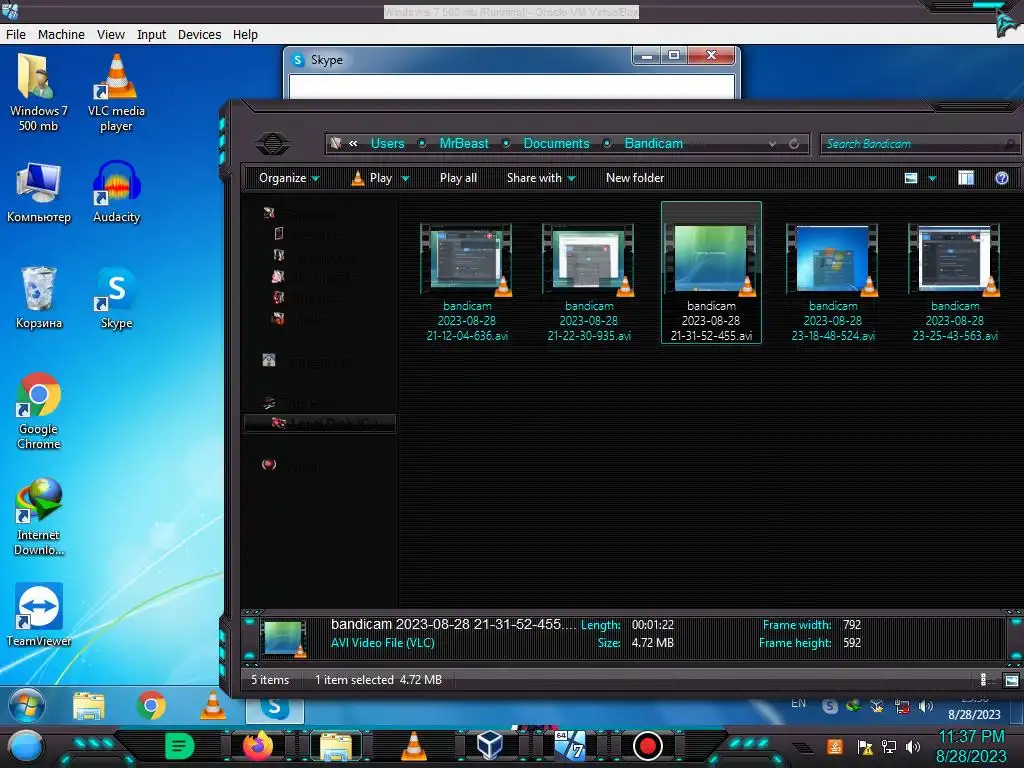Open VLC cone on the host taskbar
The image size is (1024, 768).
[x=413, y=746]
